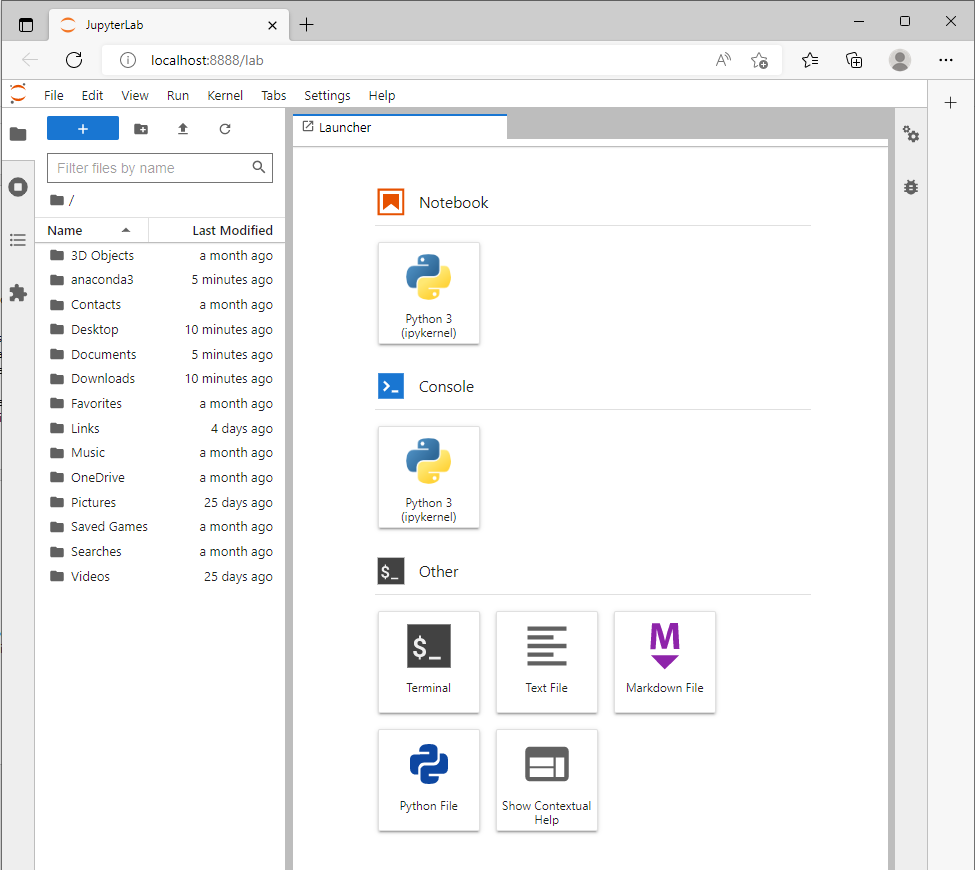Sort files by Last Modified header

[x=217, y=231]
